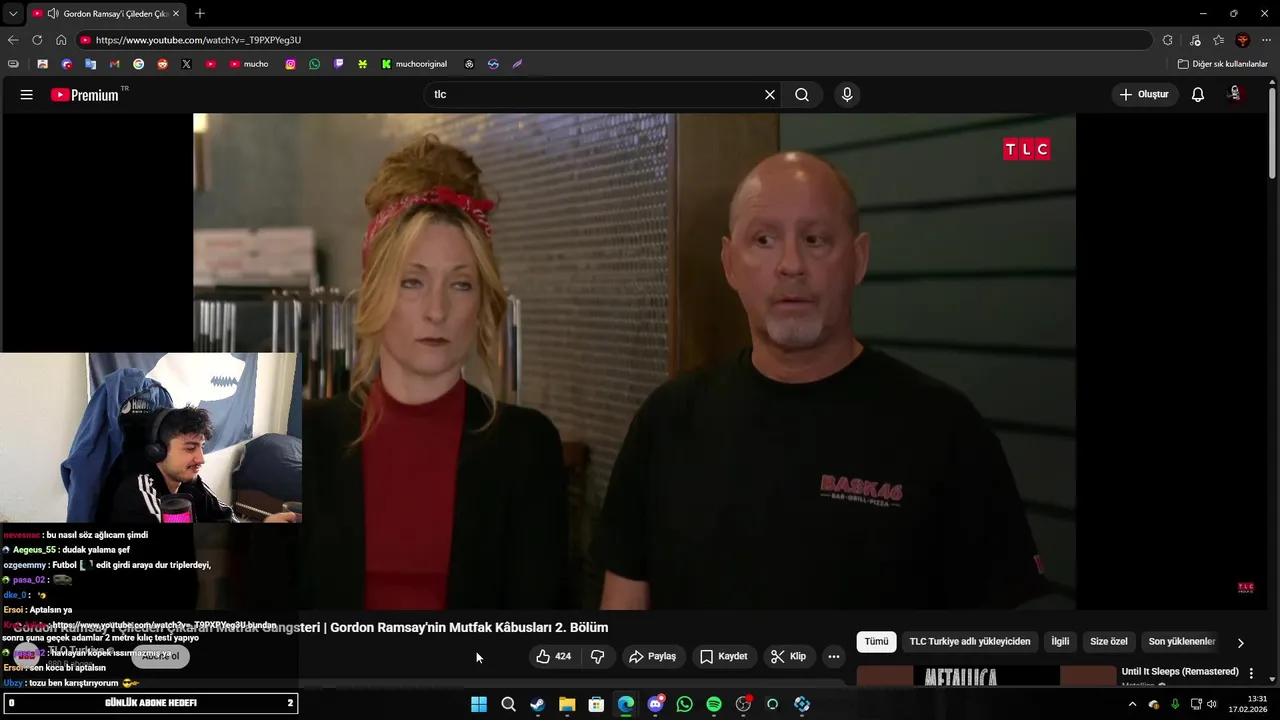Open the mucho YouTube bookmark
Screen dimensions: 1280x720
tap(249, 64)
